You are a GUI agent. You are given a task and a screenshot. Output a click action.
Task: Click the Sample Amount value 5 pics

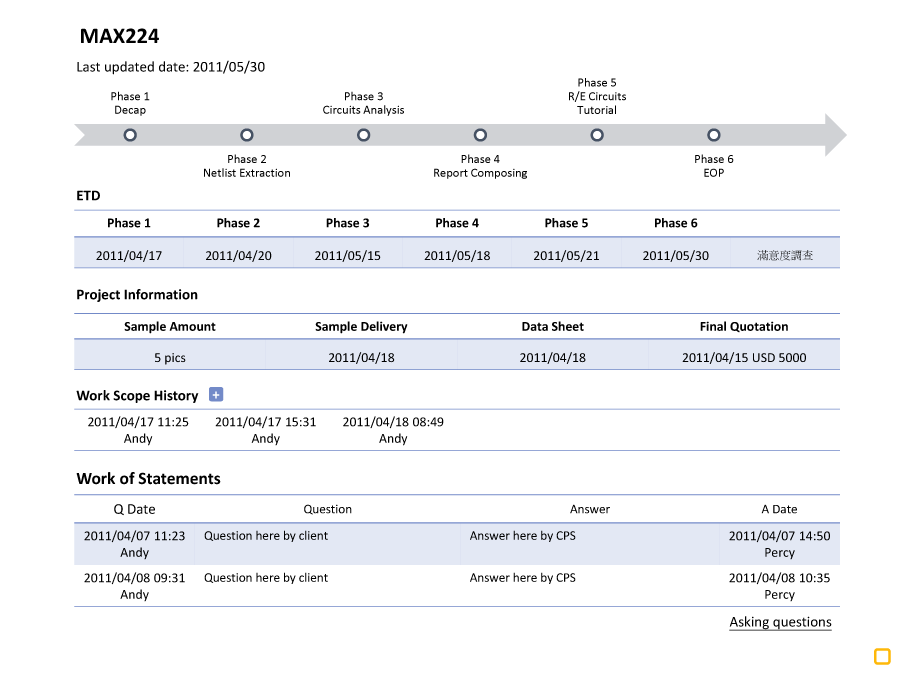pos(170,358)
